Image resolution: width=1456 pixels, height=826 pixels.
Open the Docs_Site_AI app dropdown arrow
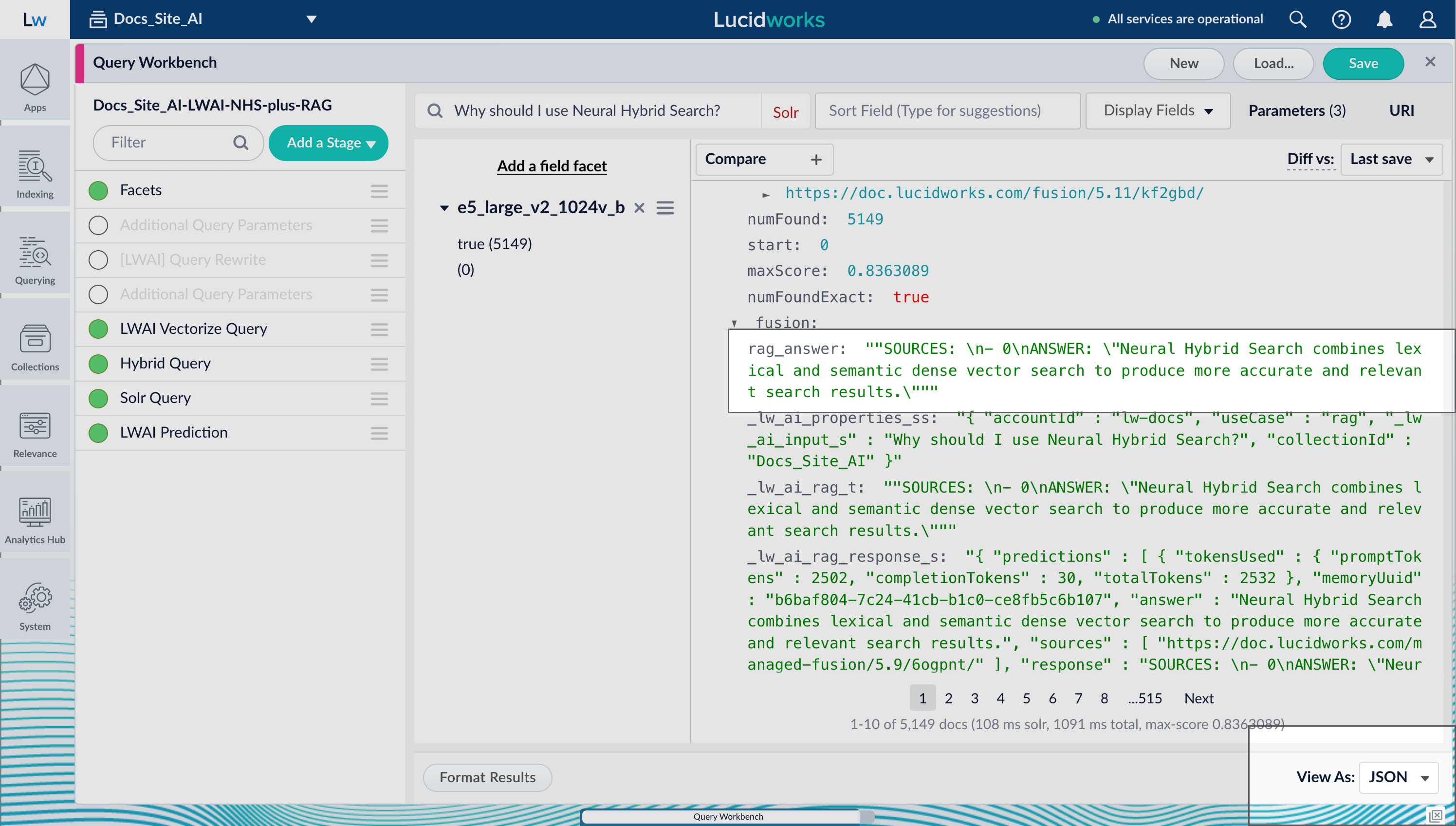coord(311,19)
